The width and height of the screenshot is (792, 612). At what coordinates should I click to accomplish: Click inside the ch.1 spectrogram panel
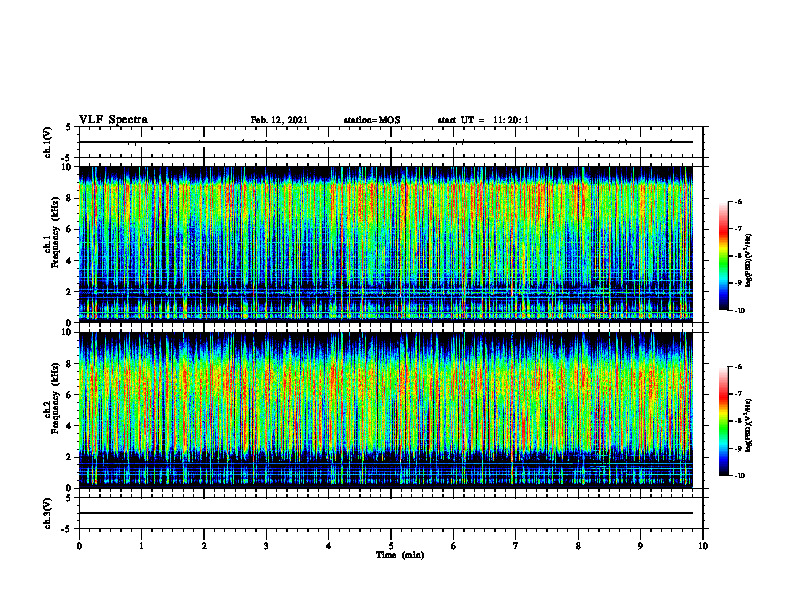386,244
